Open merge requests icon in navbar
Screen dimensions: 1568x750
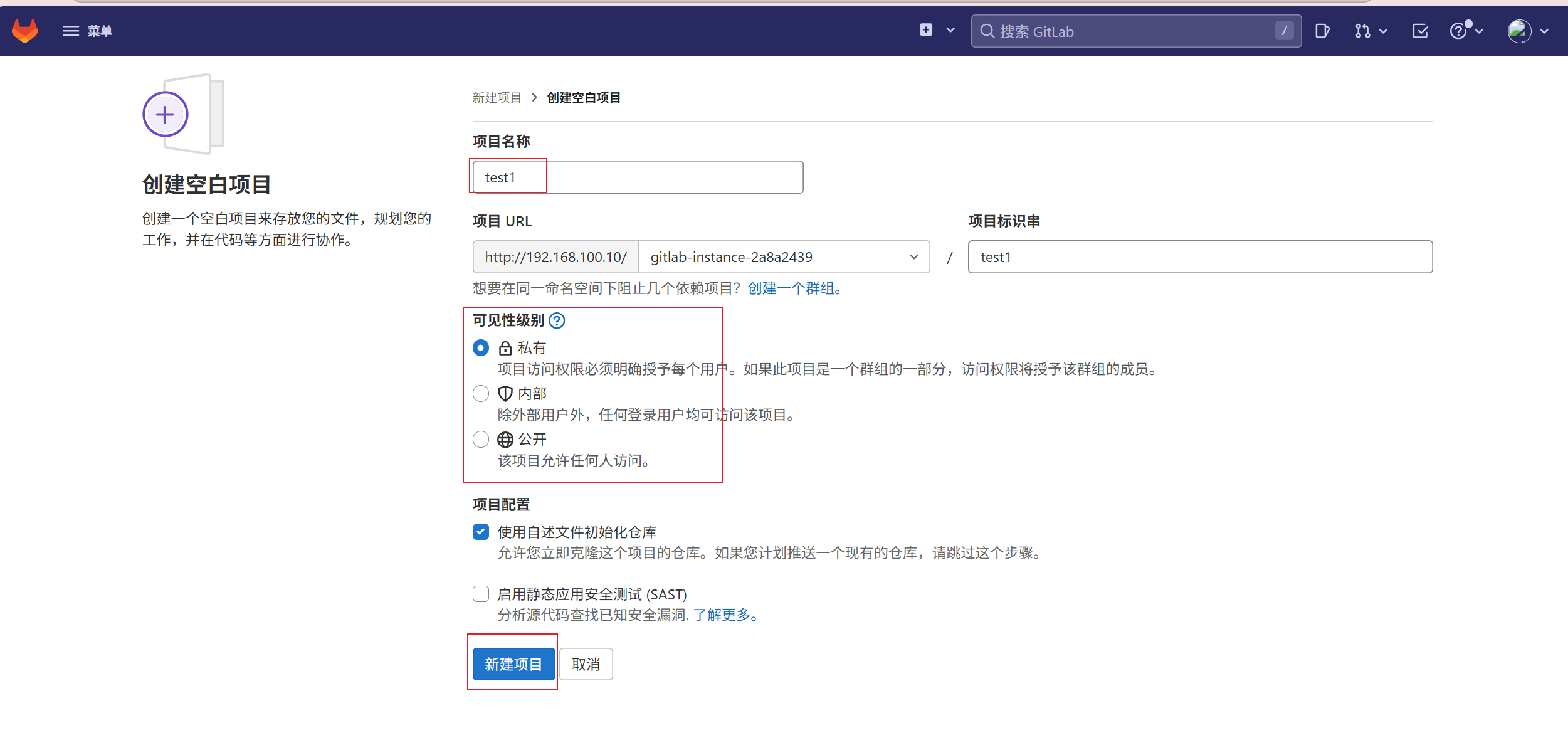[1362, 31]
